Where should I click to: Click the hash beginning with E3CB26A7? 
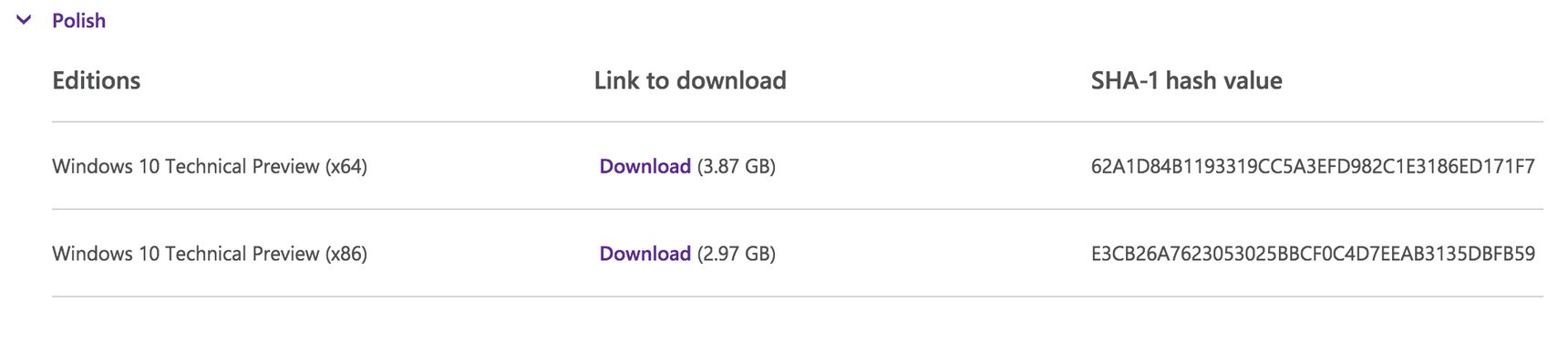(x=1313, y=254)
